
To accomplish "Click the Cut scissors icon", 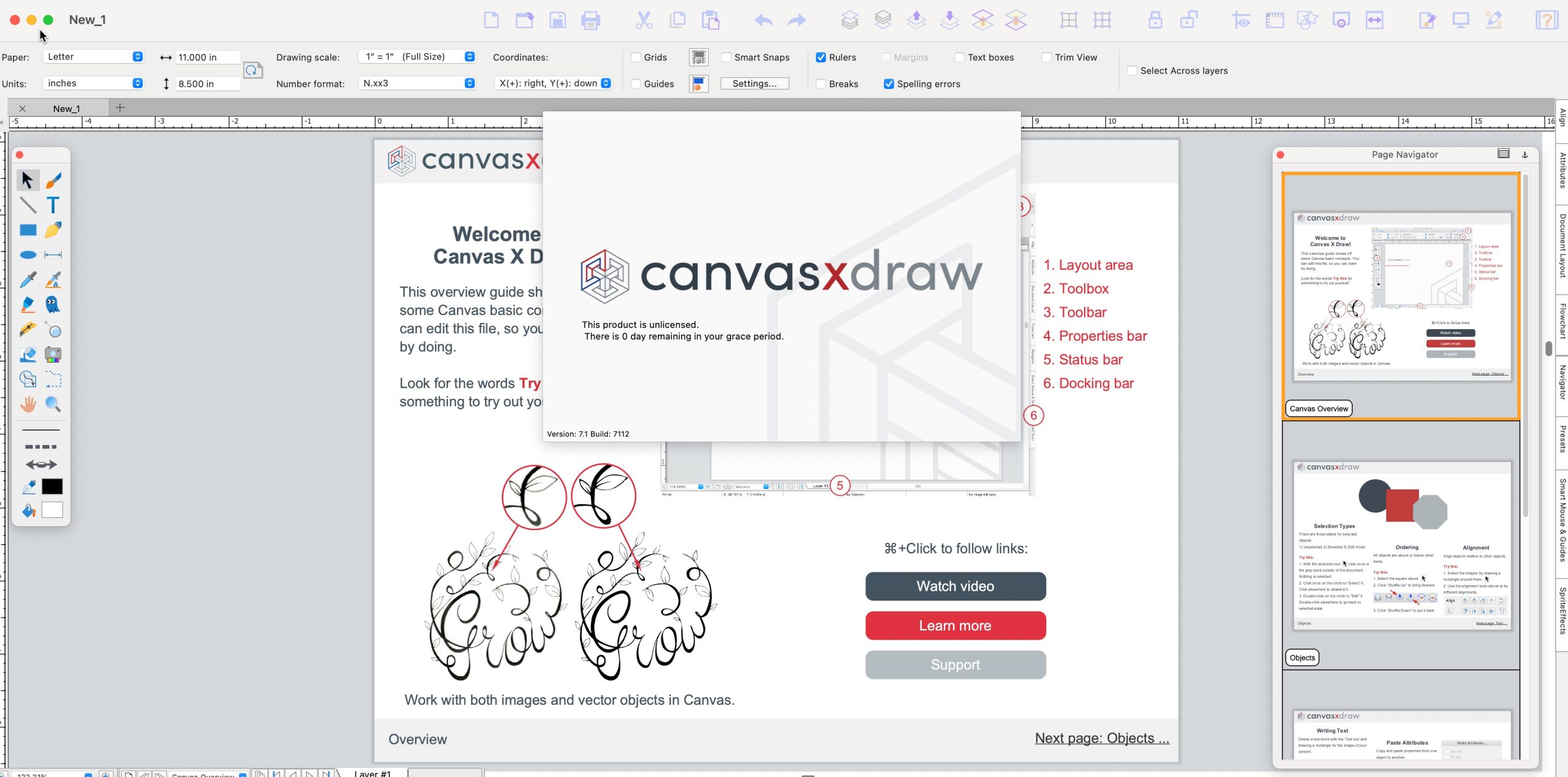I will pos(644,20).
